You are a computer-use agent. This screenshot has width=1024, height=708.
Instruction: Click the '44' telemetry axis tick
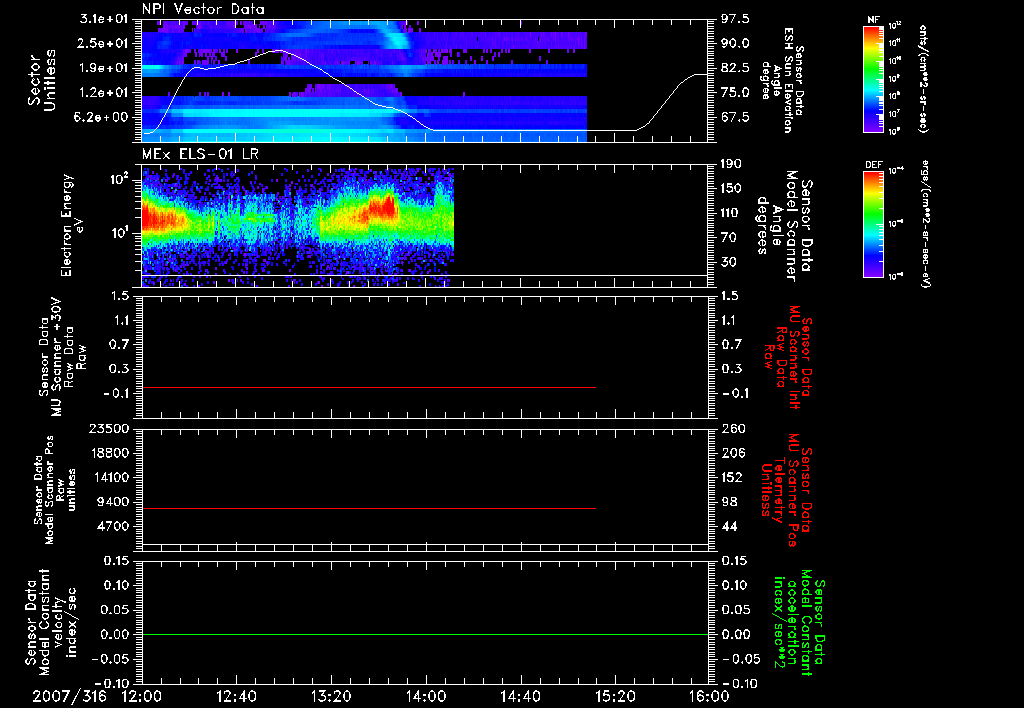pos(729,526)
